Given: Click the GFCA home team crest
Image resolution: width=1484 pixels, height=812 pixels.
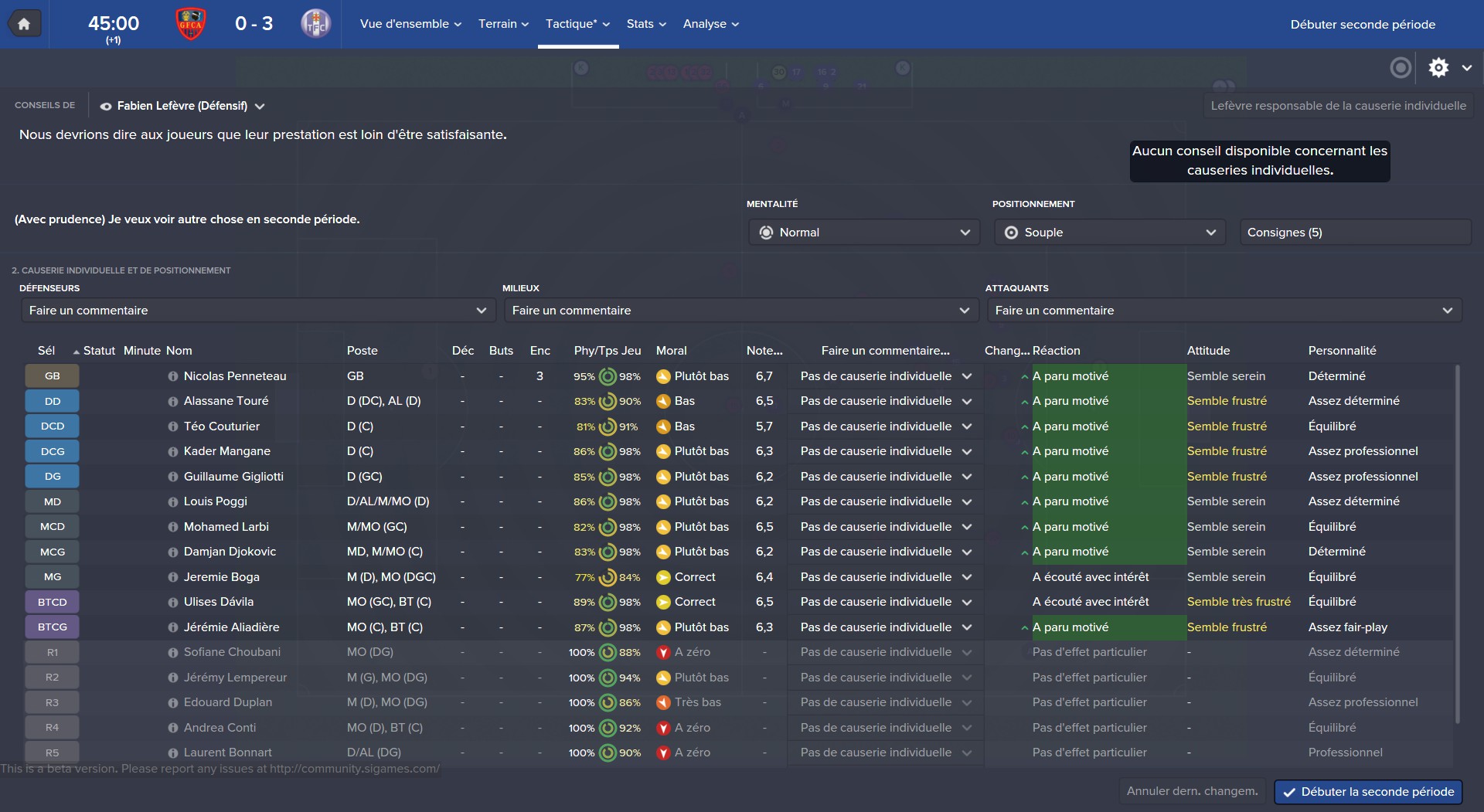Looking at the screenshot, I should (190, 24).
